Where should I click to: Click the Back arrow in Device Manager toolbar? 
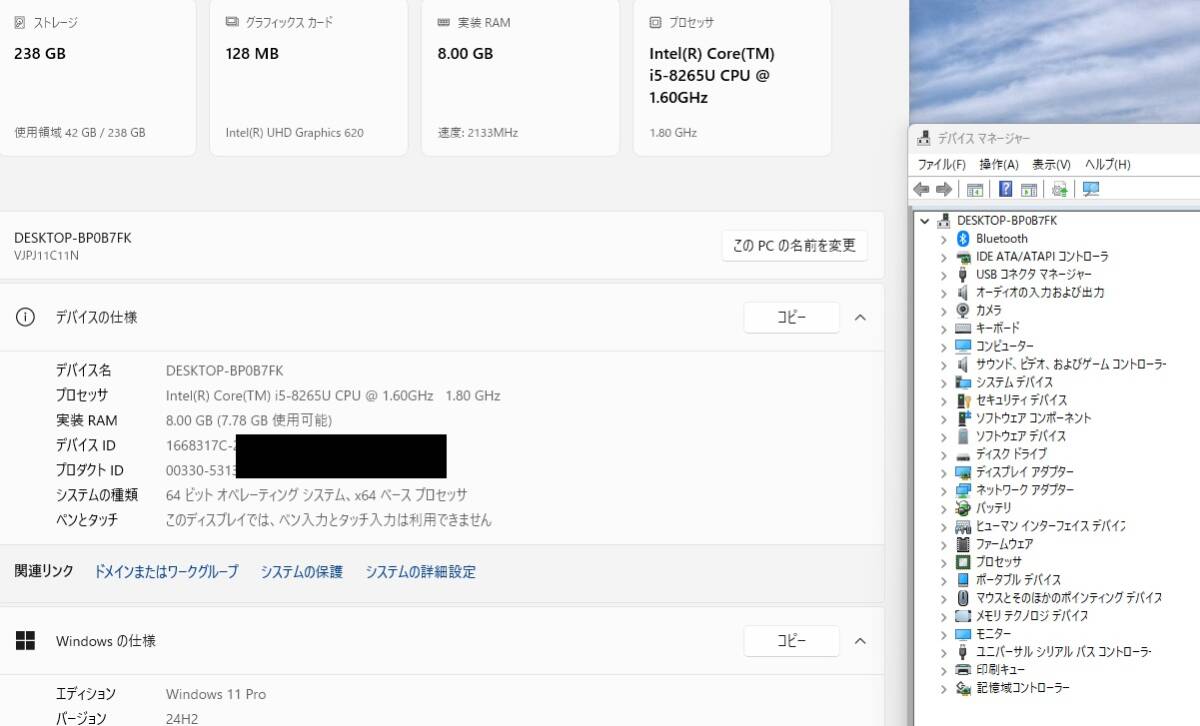coord(921,189)
